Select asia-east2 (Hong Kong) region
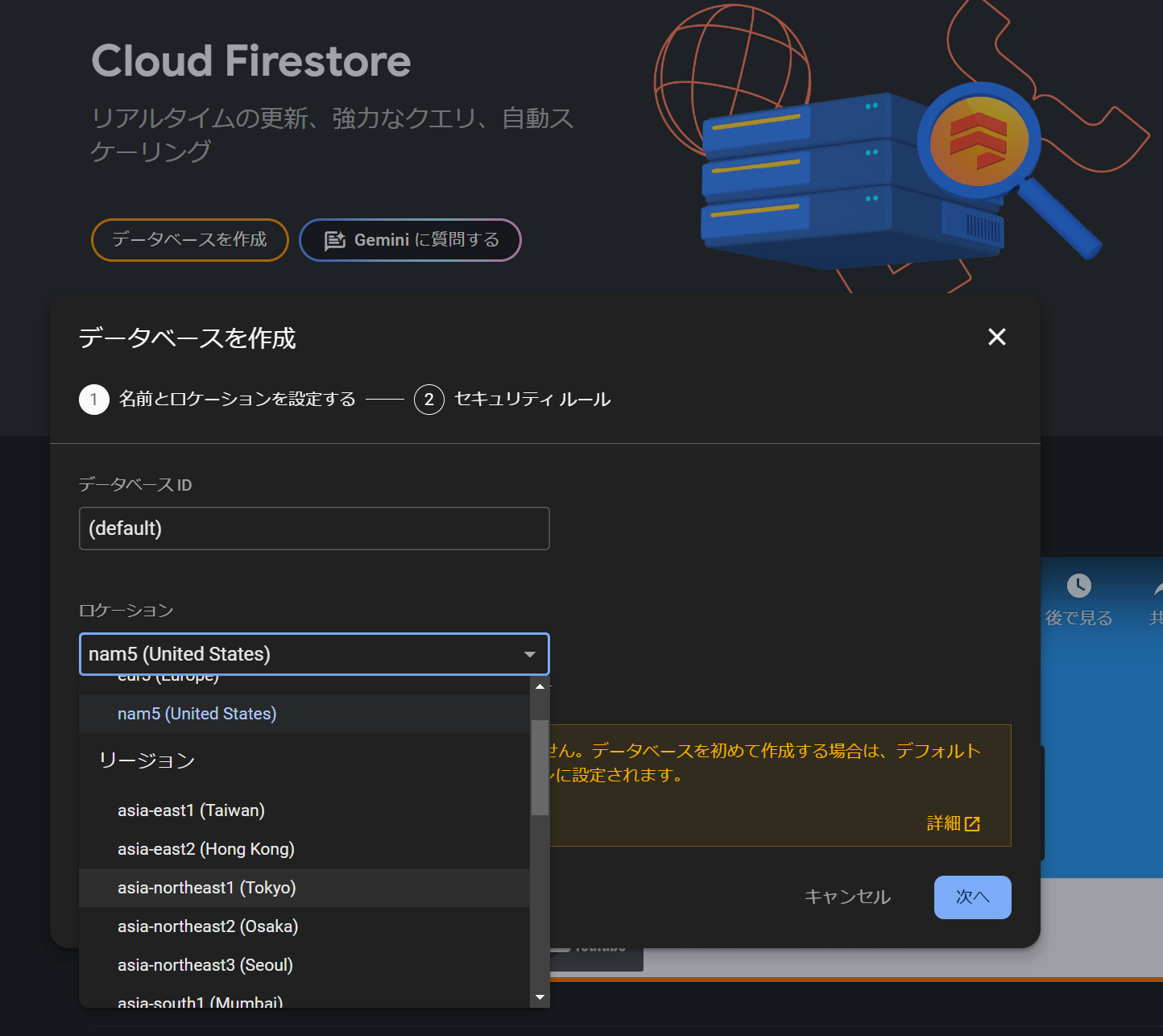 pos(304,849)
